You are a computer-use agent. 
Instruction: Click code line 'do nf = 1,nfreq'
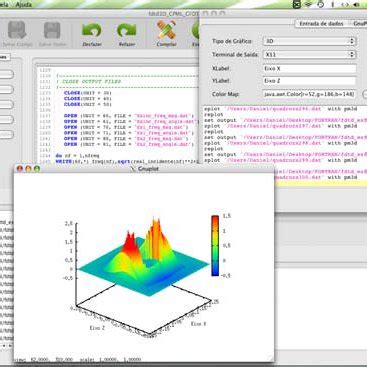(x=77, y=156)
